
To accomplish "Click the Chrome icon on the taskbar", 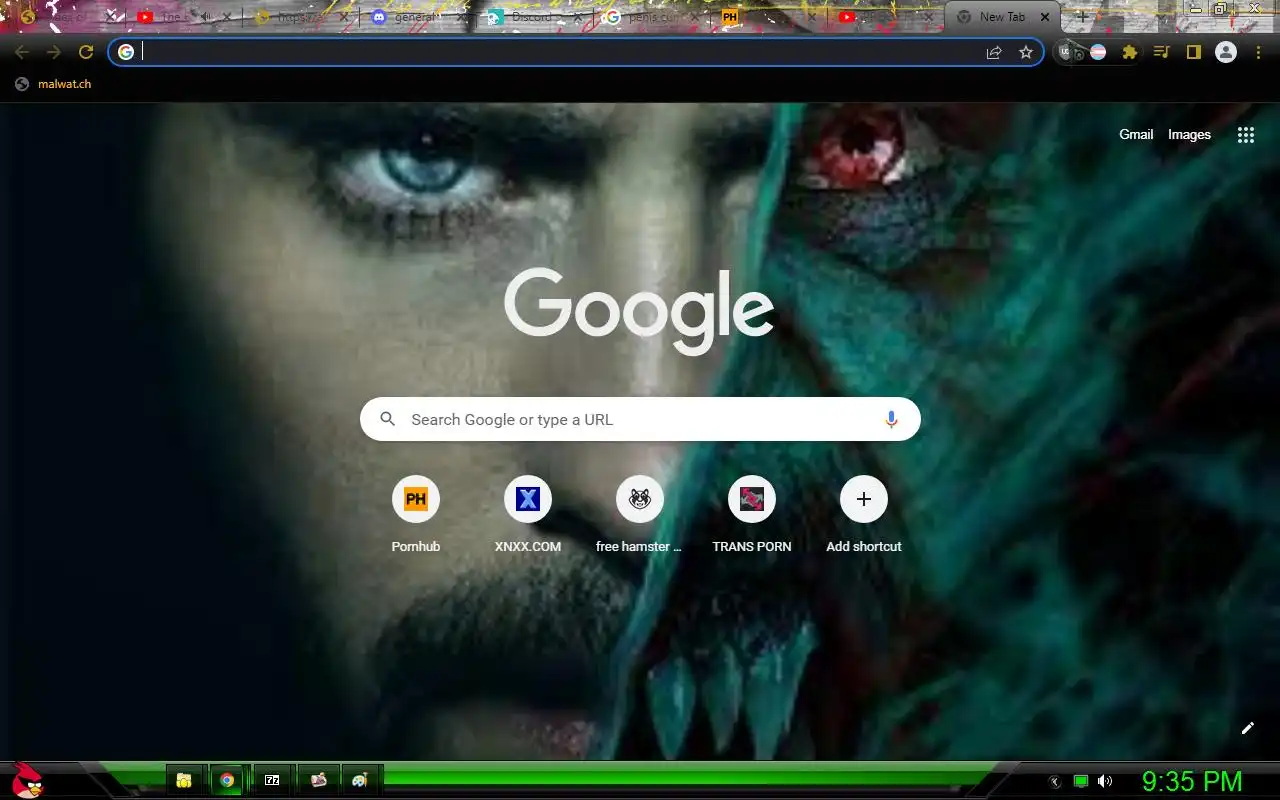I will 228,781.
